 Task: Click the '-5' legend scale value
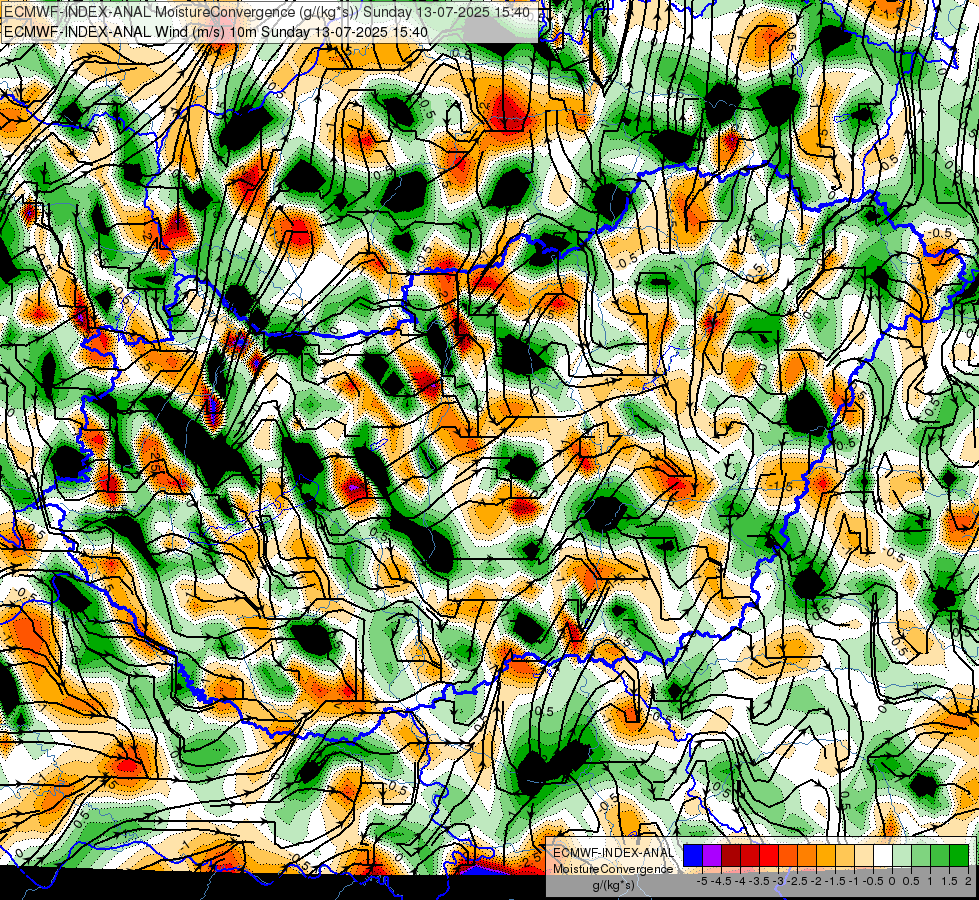coord(702,881)
